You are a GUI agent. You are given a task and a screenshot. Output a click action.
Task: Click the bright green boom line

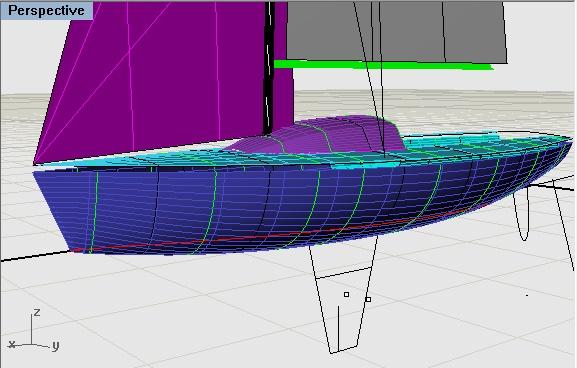tap(383, 66)
